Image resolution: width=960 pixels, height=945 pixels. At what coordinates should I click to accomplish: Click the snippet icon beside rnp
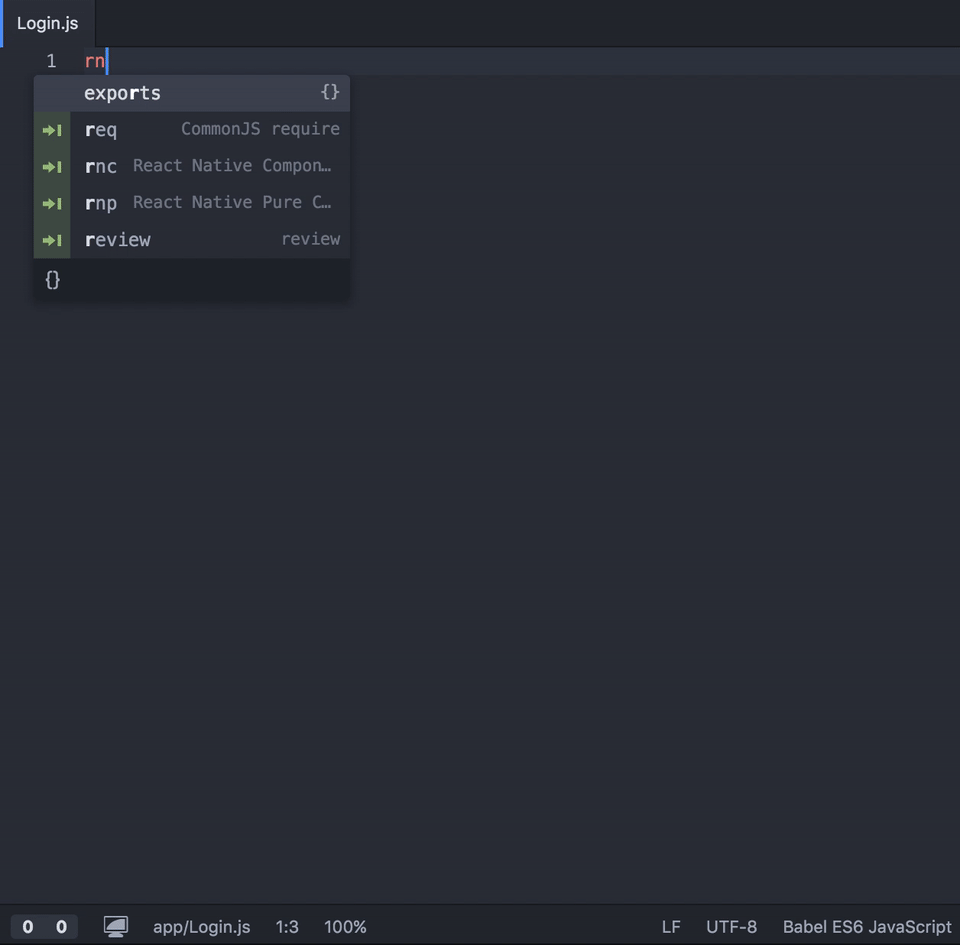tap(52, 203)
